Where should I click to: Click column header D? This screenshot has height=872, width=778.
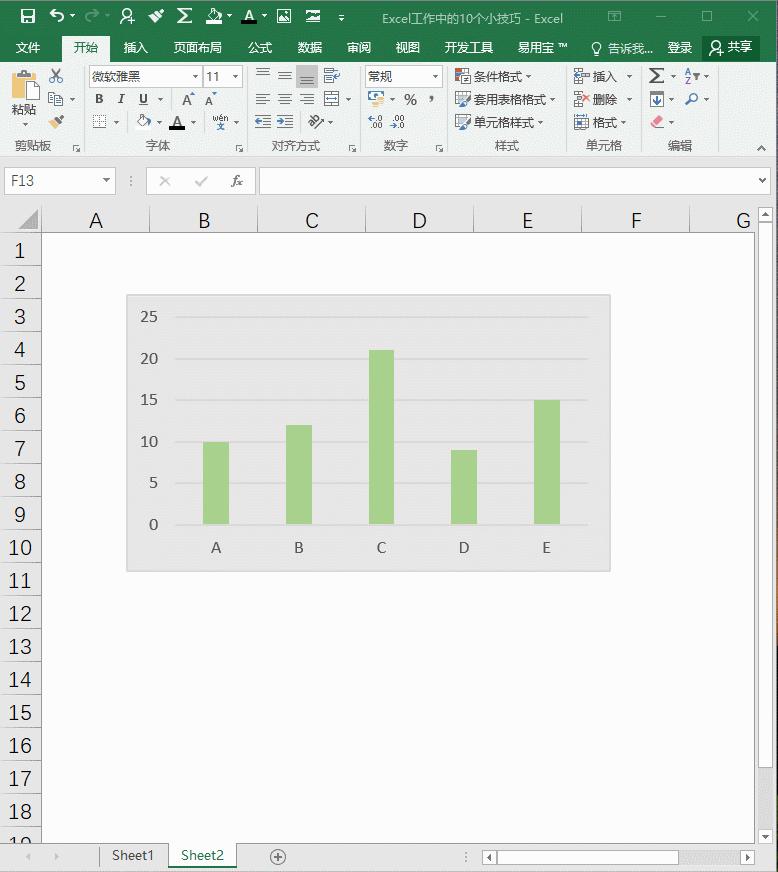(419, 220)
